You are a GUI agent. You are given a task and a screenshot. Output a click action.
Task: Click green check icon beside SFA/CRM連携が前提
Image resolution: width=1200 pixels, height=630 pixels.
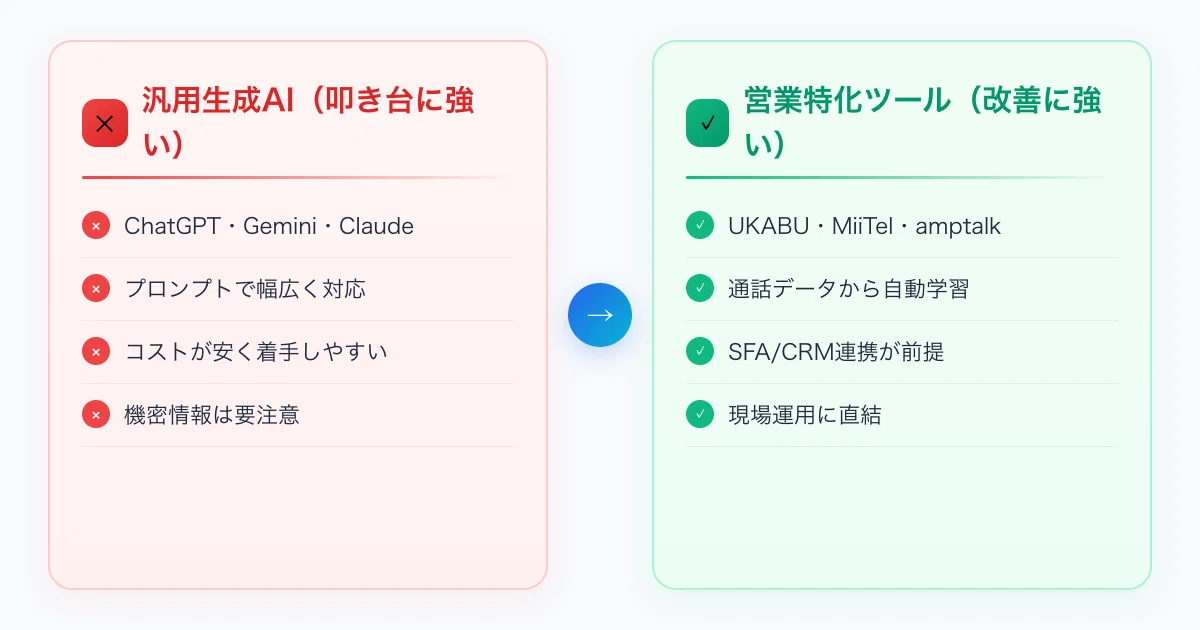[699, 352]
